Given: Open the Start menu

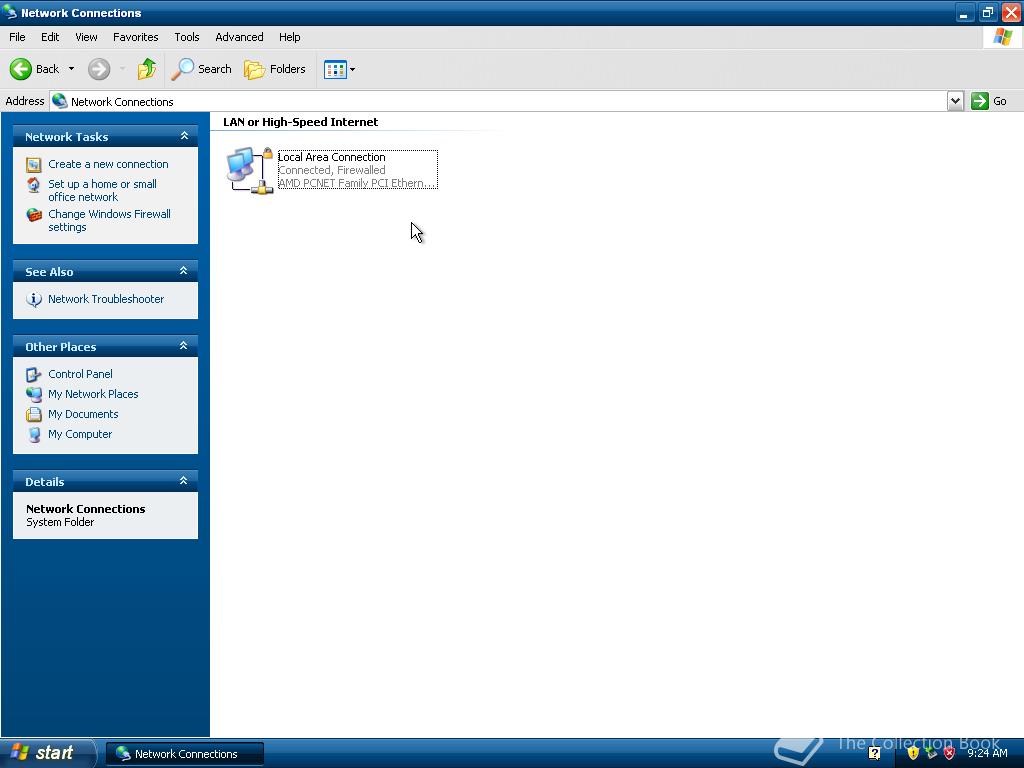Looking at the screenshot, I should coord(47,753).
